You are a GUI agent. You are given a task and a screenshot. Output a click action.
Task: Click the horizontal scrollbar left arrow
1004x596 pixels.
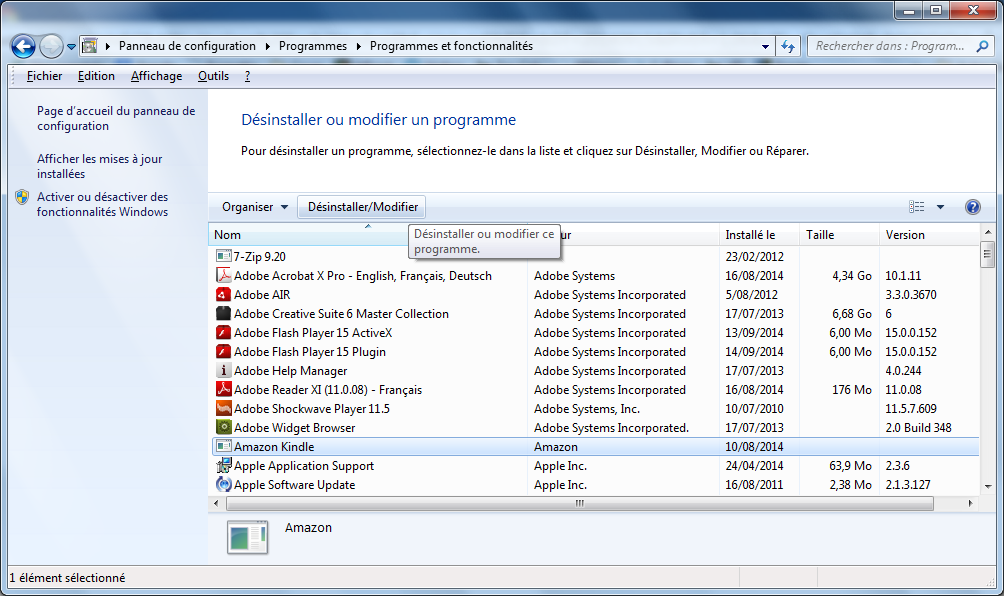[x=216, y=503]
